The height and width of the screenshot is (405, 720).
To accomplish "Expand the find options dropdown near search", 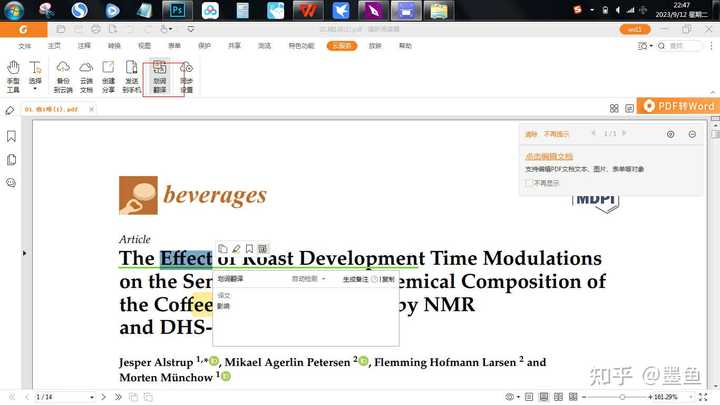I will click(x=651, y=46).
